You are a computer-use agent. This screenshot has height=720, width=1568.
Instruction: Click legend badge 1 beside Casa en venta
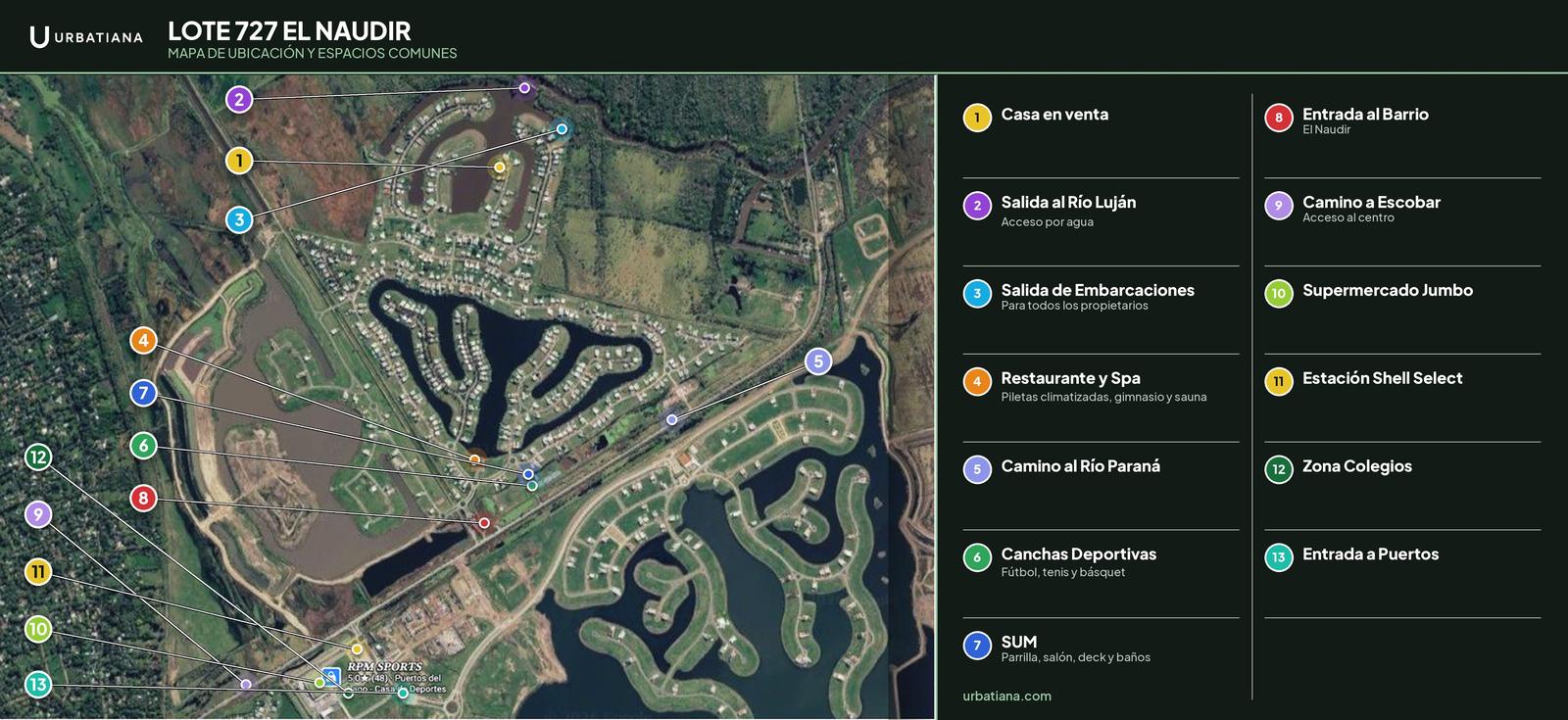977,118
